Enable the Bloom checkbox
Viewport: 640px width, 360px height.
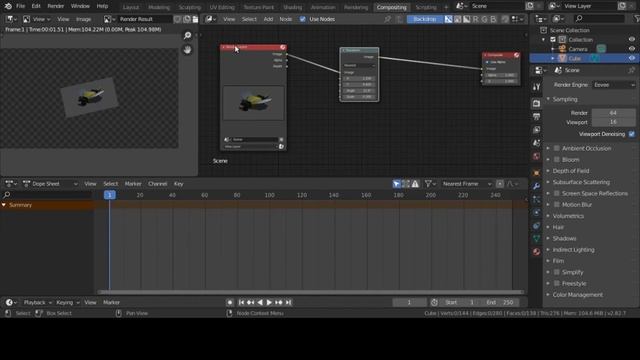click(557, 160)
